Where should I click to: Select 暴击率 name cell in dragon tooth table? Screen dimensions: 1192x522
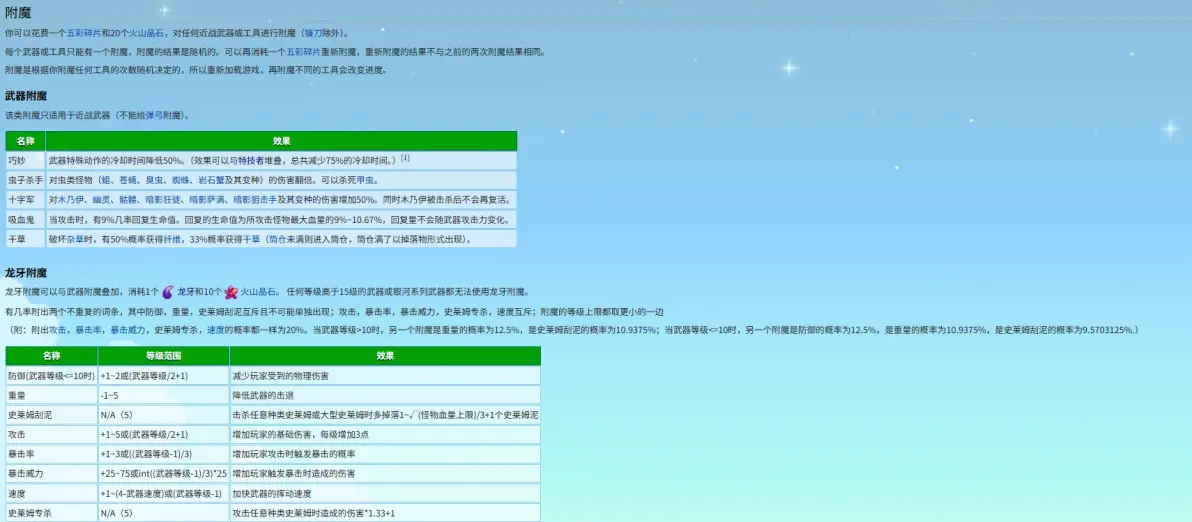point(51,454)
